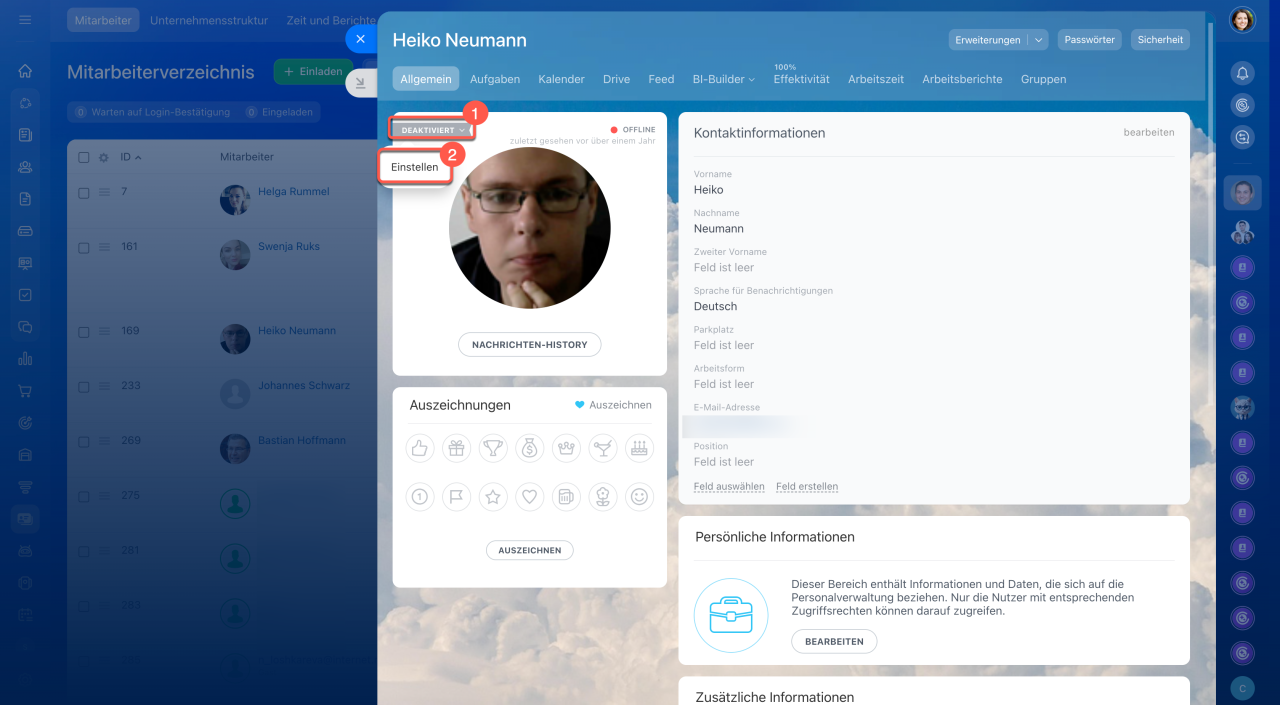The height and width of the screenshot is (705, 1280).
Task: Click the Sicherheit button
Action: pos(1161,40)
